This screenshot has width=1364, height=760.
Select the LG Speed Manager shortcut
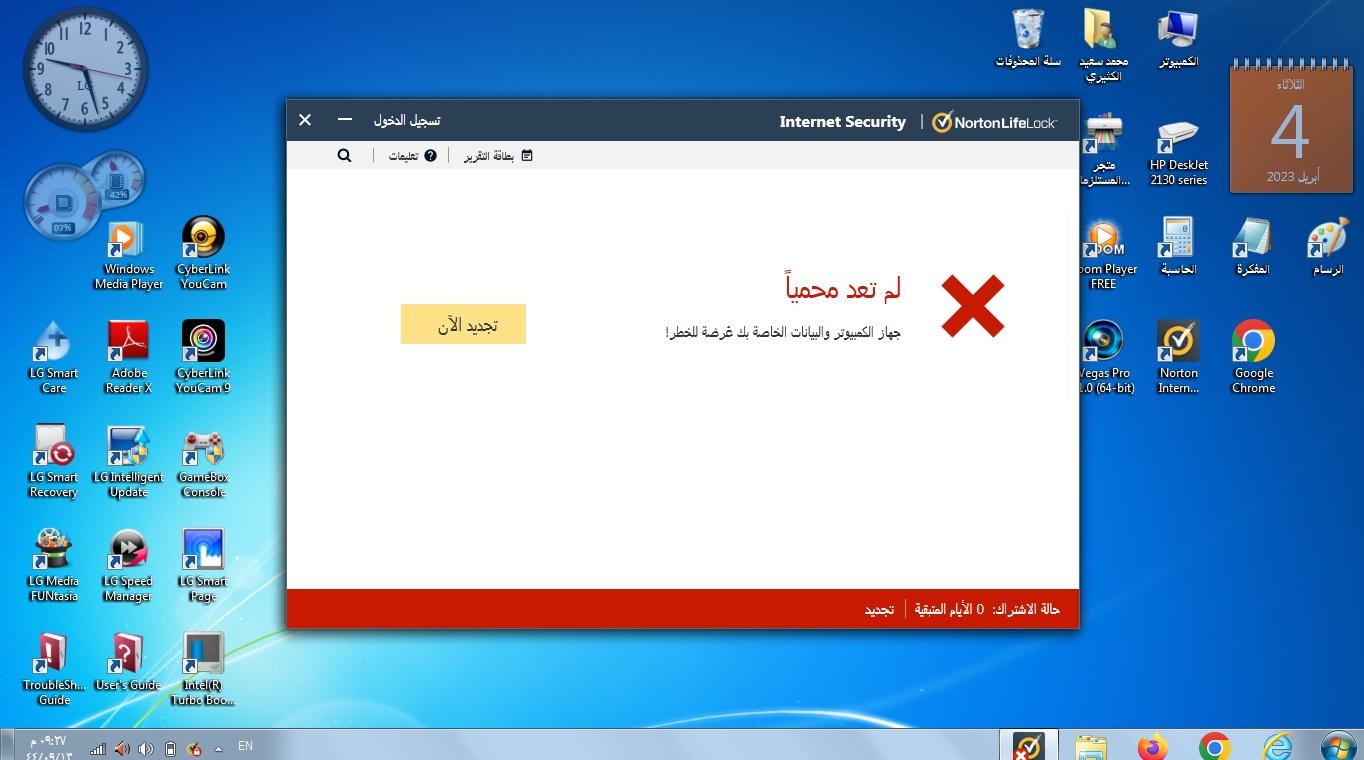pos(128,565)
